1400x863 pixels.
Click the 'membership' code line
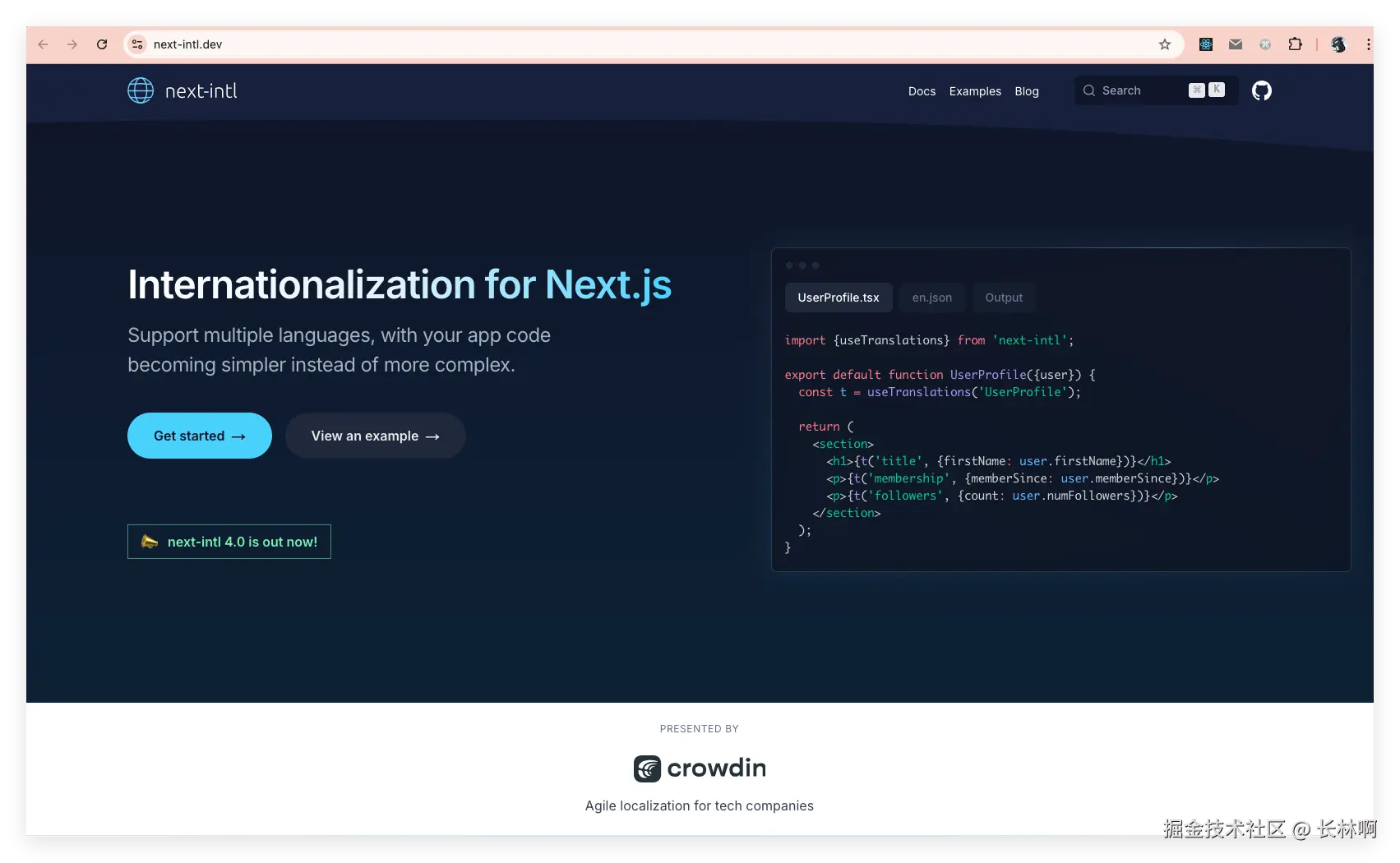pos(1023,478)
